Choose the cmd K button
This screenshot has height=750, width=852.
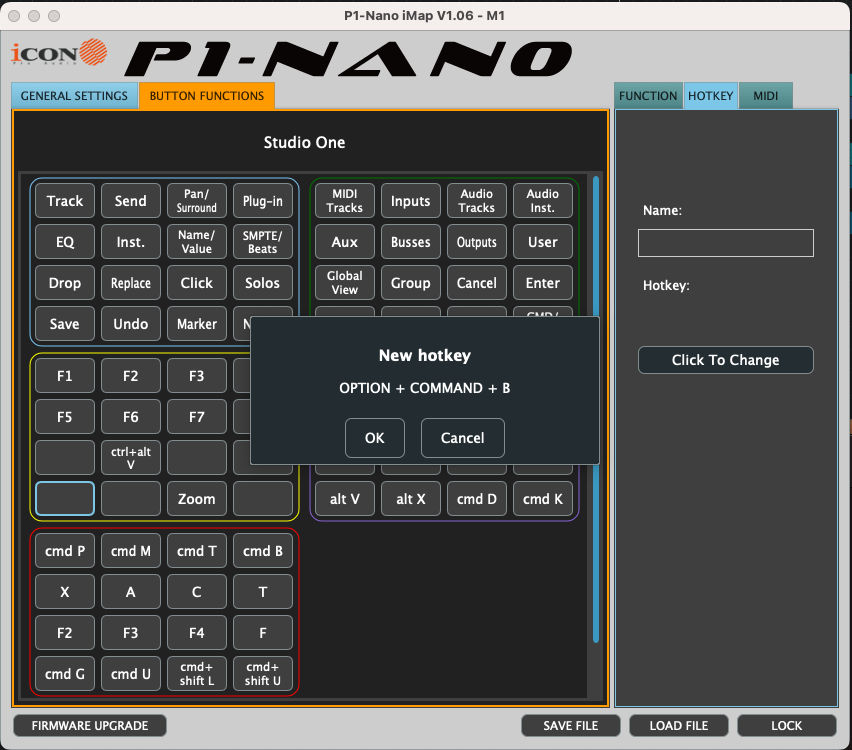pyautogui.click(x=542, y=499)
